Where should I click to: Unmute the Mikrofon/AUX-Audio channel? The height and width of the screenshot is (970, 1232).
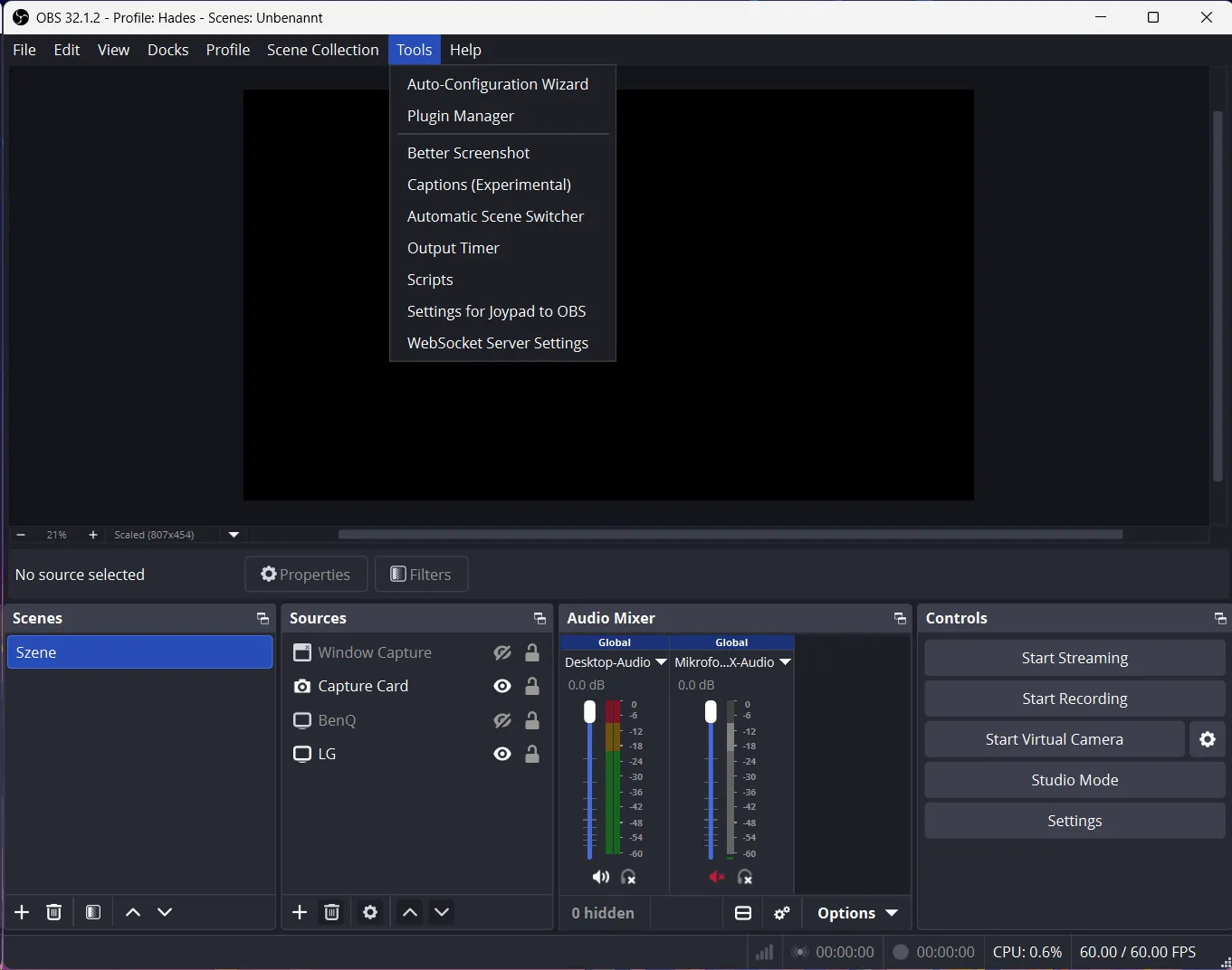pyautogui.click(x=717, y=877)
